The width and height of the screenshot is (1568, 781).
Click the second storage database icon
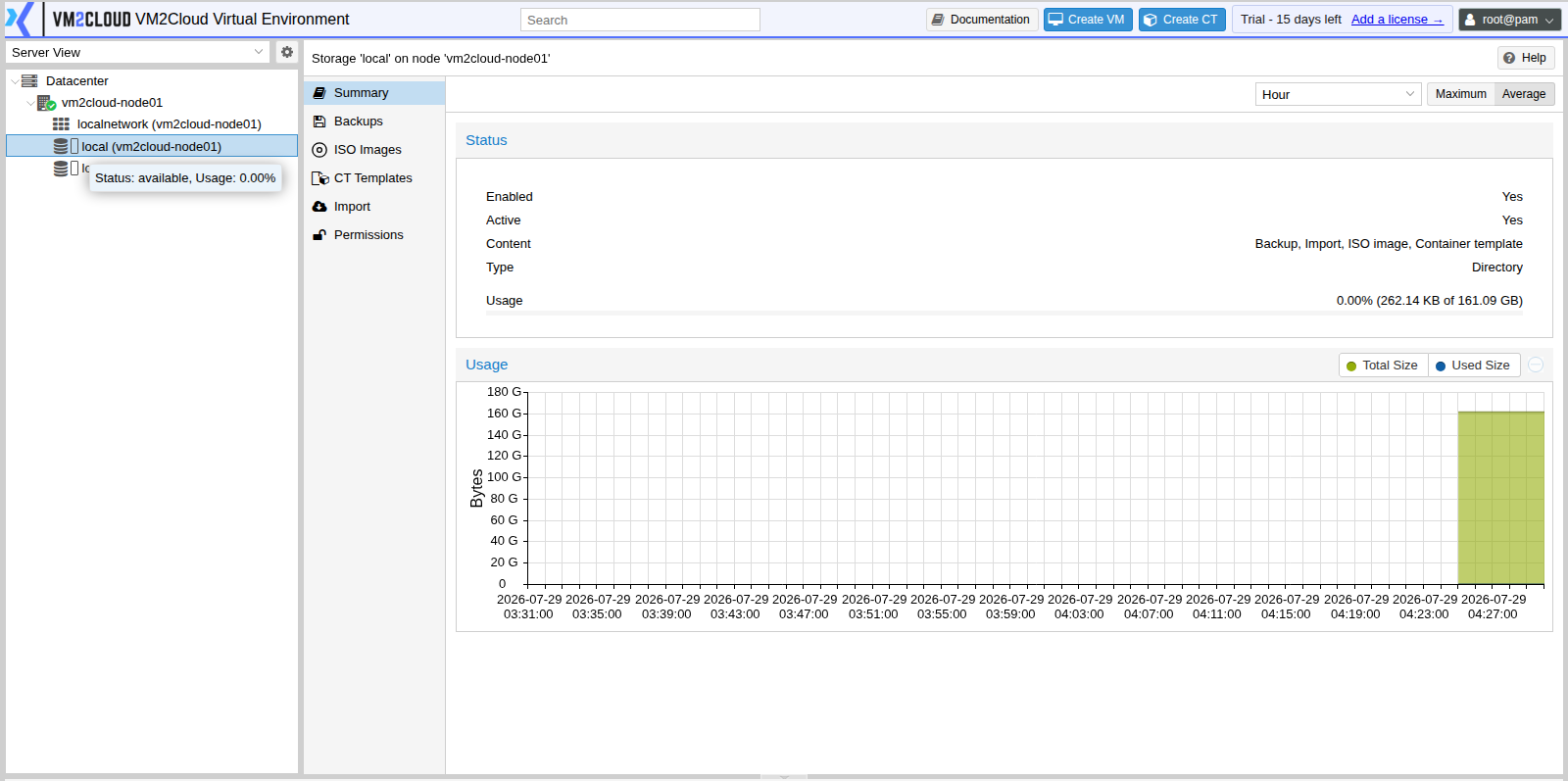61,169
